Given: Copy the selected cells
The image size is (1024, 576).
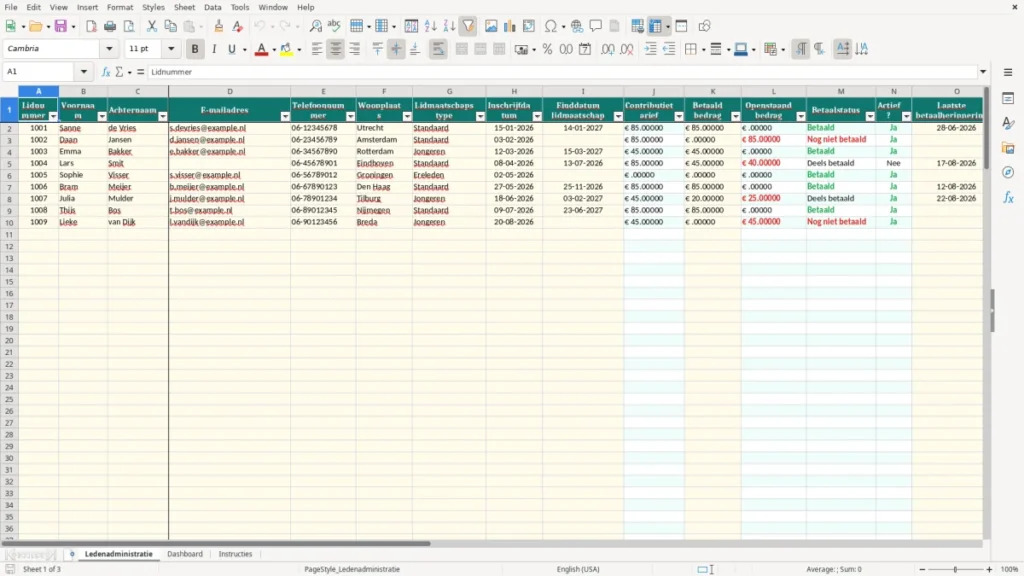Looking at the screenshot, I should click(170, 26).
